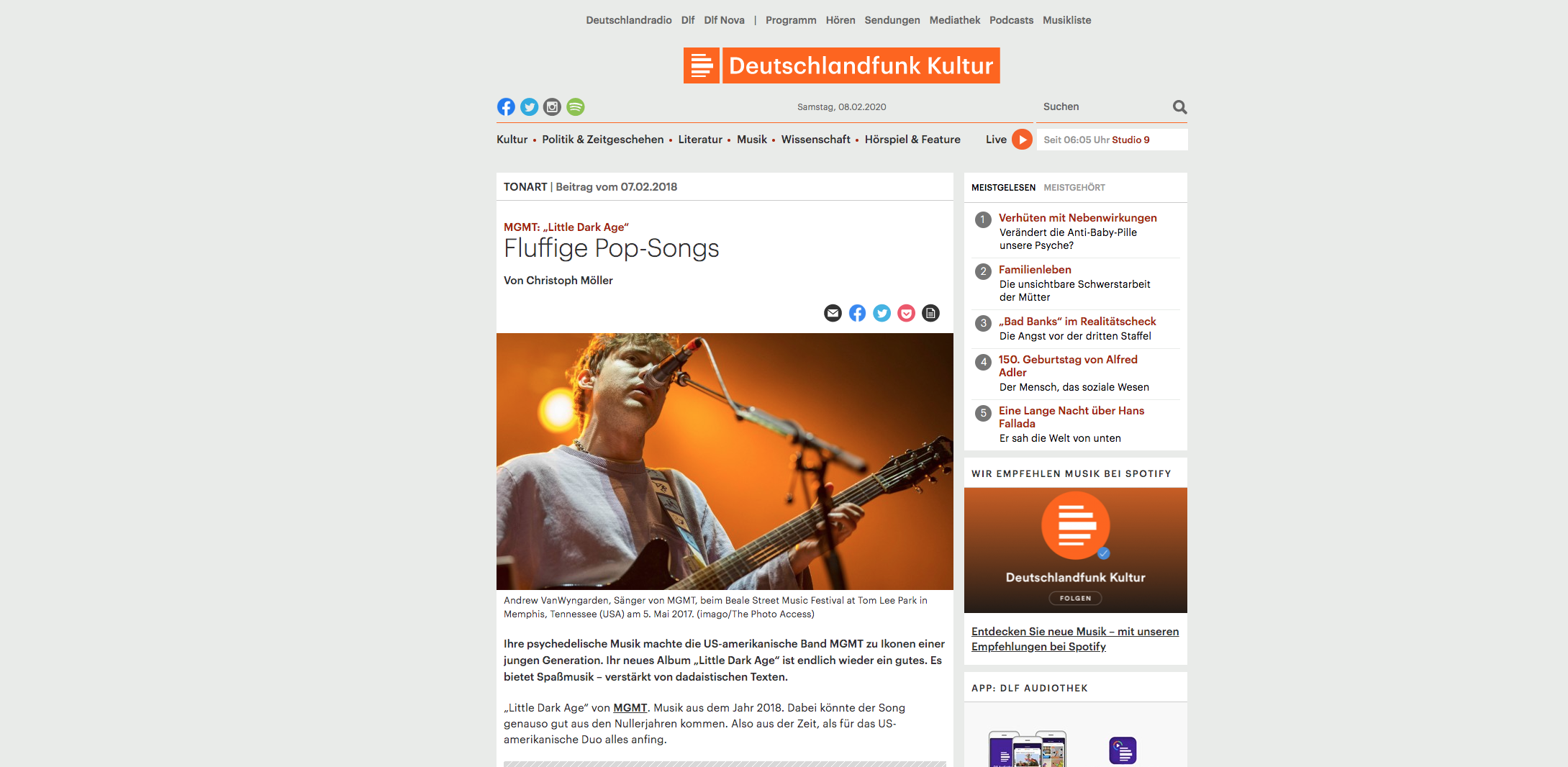
Task: Open the Spotify icon in header
Action: click(575, 107)
